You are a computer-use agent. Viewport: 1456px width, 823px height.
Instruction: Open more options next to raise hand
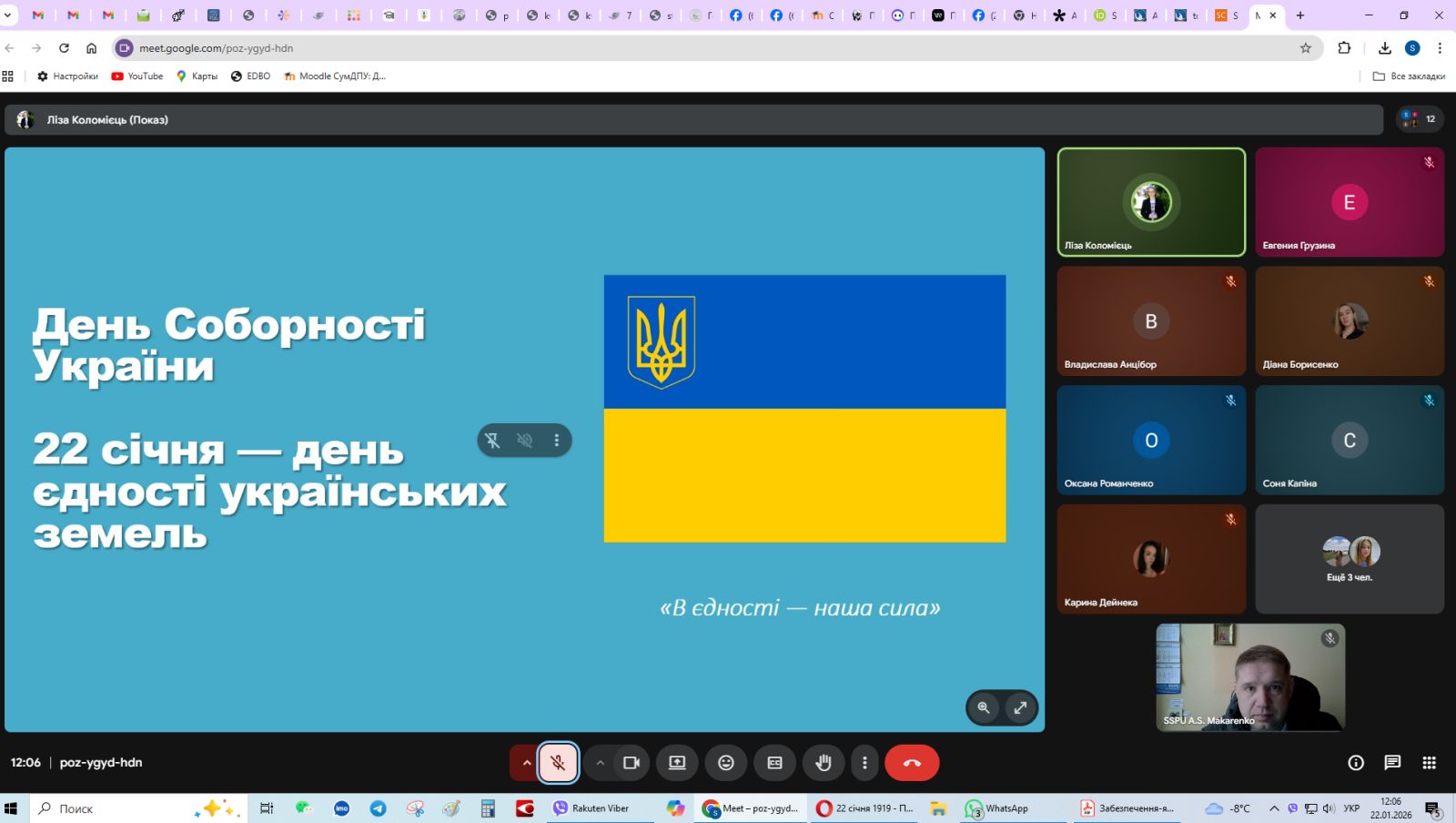(x=864, y=763)
